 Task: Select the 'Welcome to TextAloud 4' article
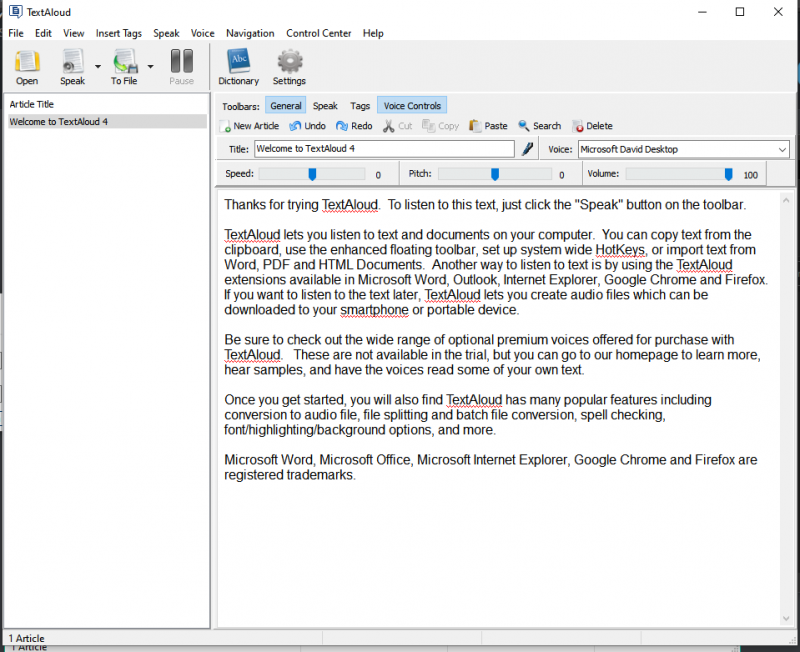[107, 121]
